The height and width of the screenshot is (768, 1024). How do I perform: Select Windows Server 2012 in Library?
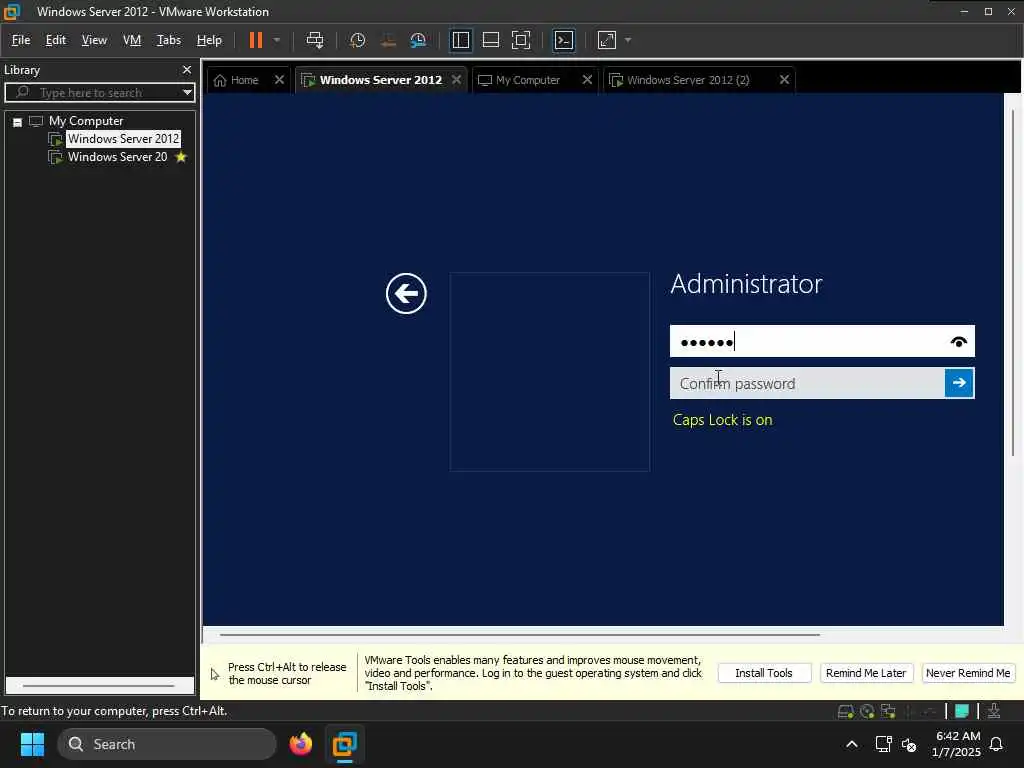coord(123,138)
